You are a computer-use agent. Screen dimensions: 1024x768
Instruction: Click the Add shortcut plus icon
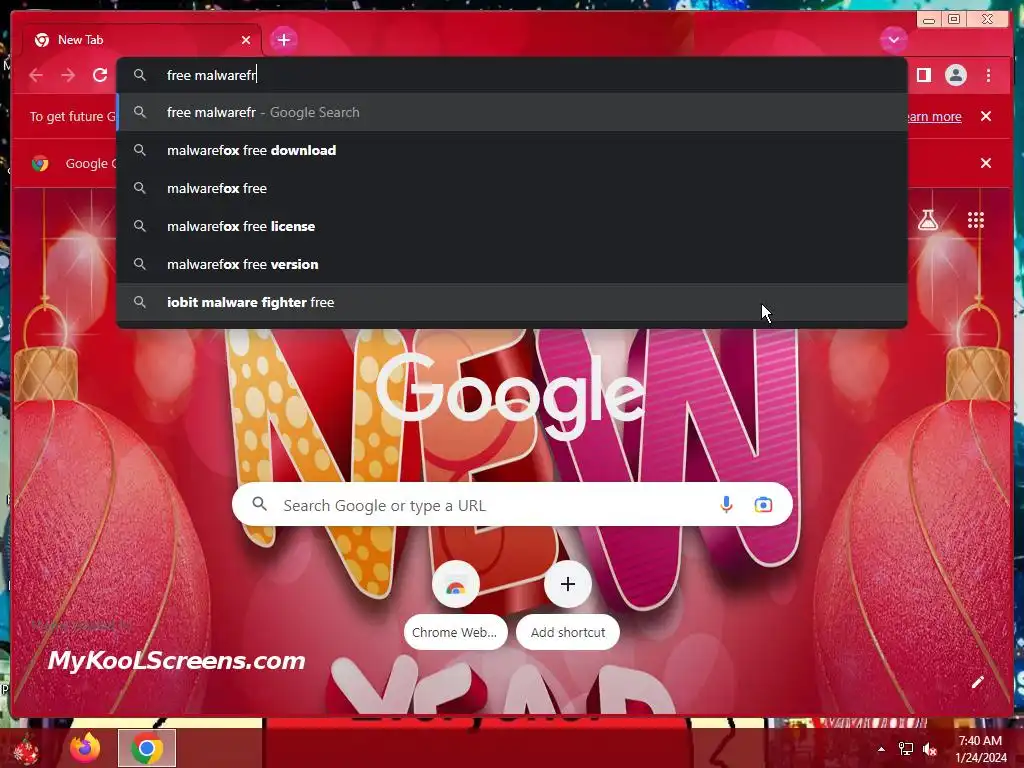[568, 584]
